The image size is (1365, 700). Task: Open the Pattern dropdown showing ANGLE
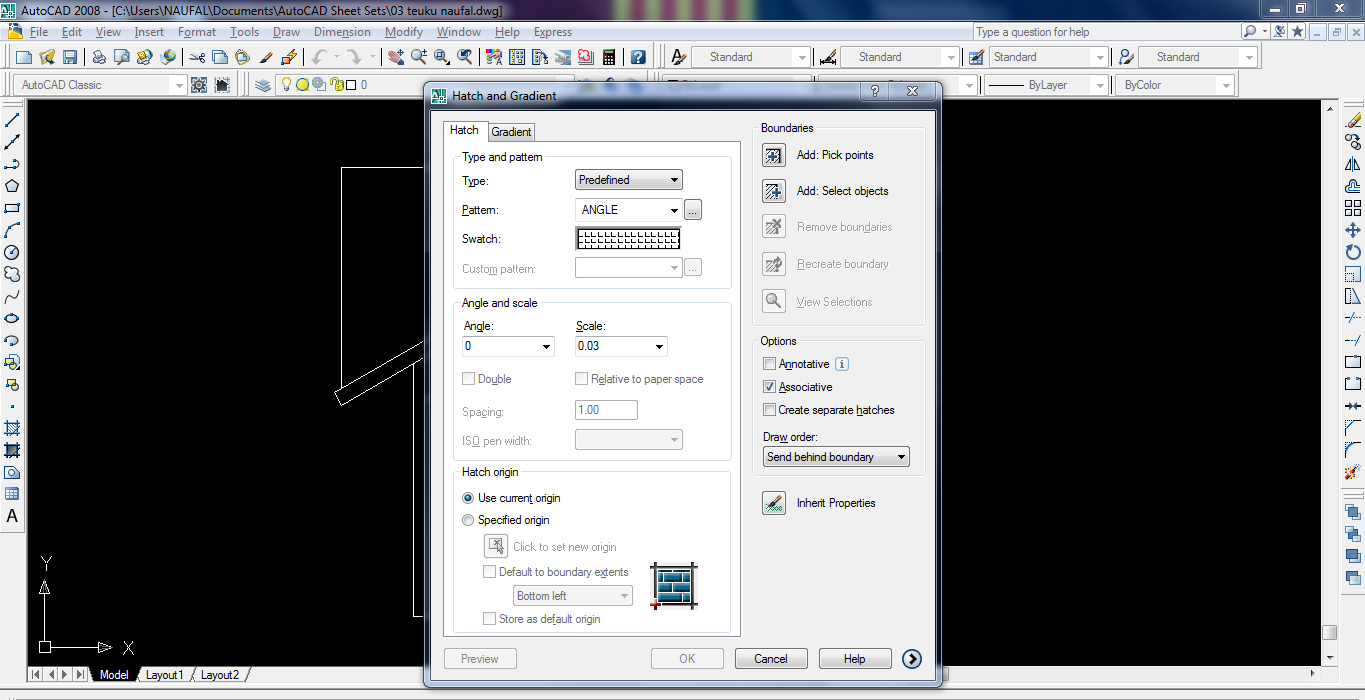pos(630,210)
